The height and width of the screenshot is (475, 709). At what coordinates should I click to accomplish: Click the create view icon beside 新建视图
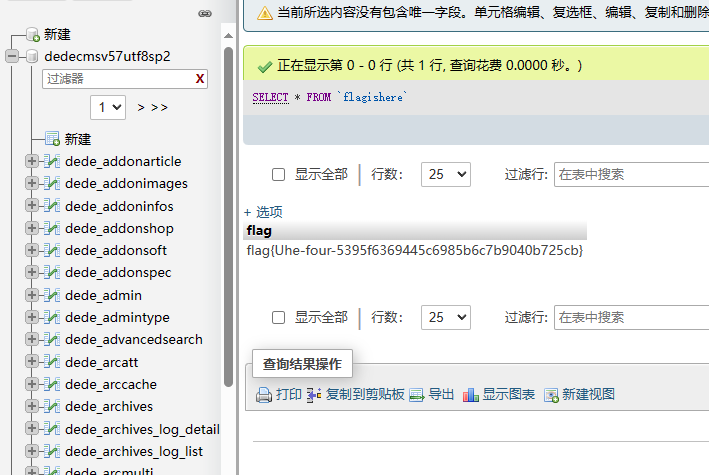(x=551, y=395)
